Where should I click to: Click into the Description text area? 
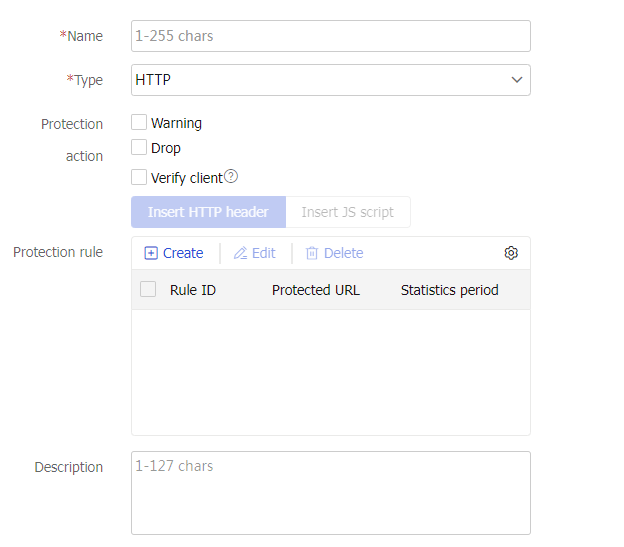(x=330, y=493)
